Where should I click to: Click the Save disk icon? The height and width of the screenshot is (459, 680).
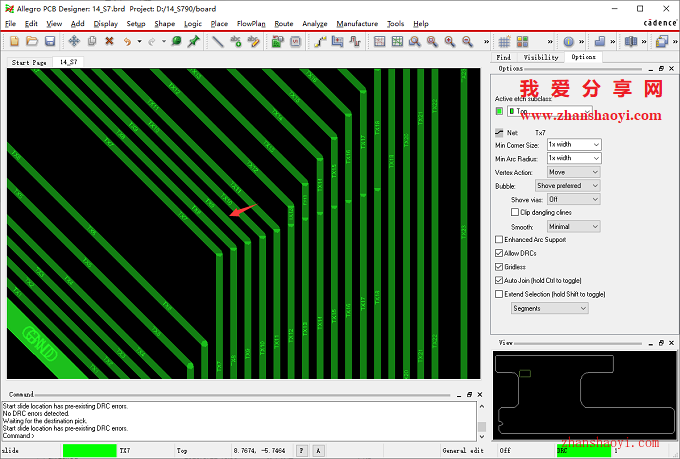50,41
